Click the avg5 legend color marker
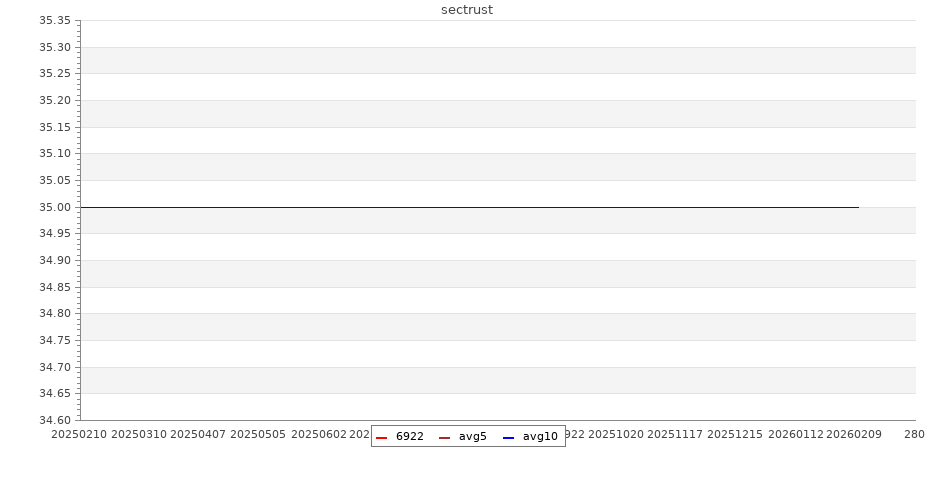The width and height of the screenshot is (935, 500). [x=444, y=437]
